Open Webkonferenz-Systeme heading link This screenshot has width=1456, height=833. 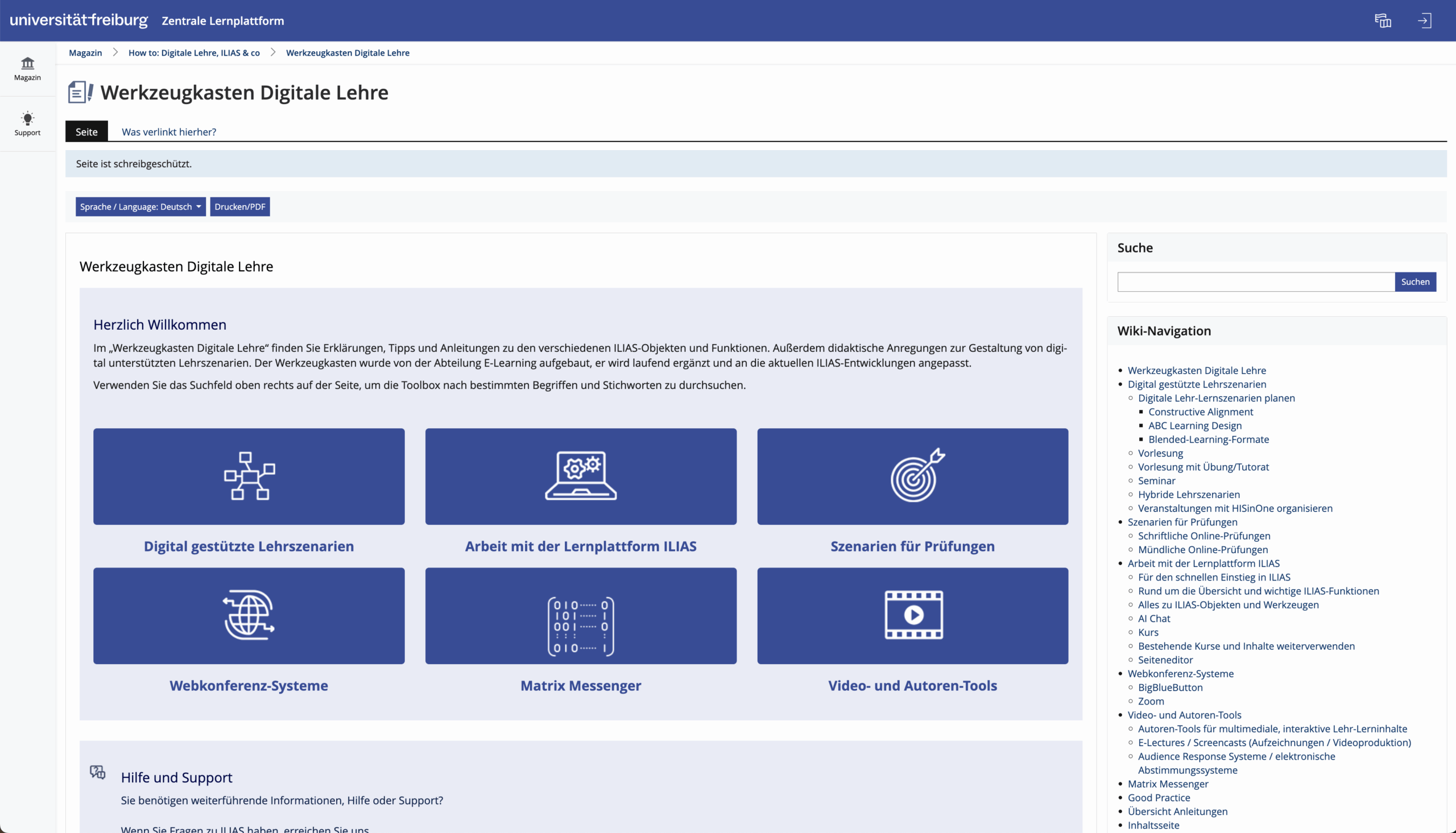click(x=249, y=685)
